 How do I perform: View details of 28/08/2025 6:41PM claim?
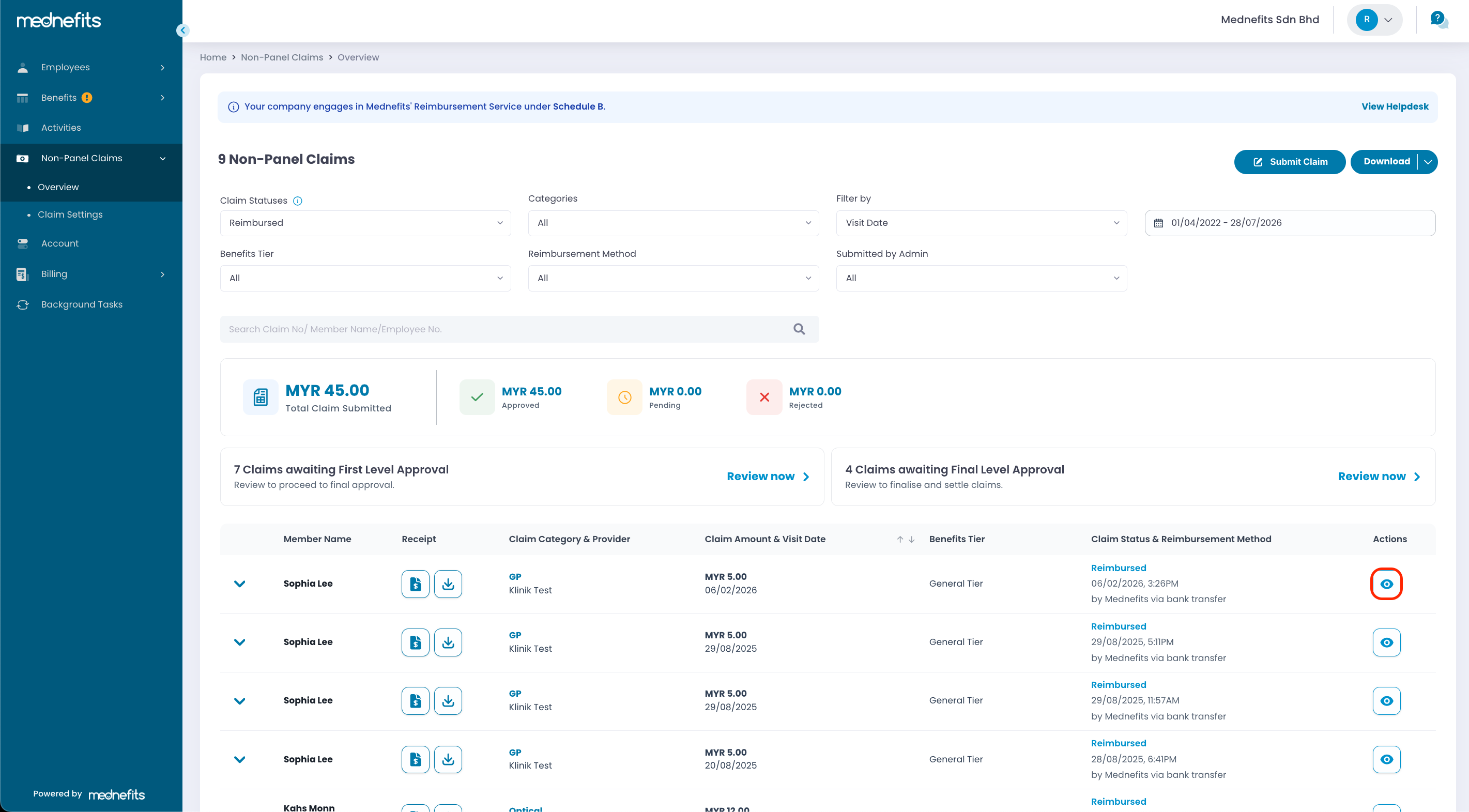(1386, 760)
